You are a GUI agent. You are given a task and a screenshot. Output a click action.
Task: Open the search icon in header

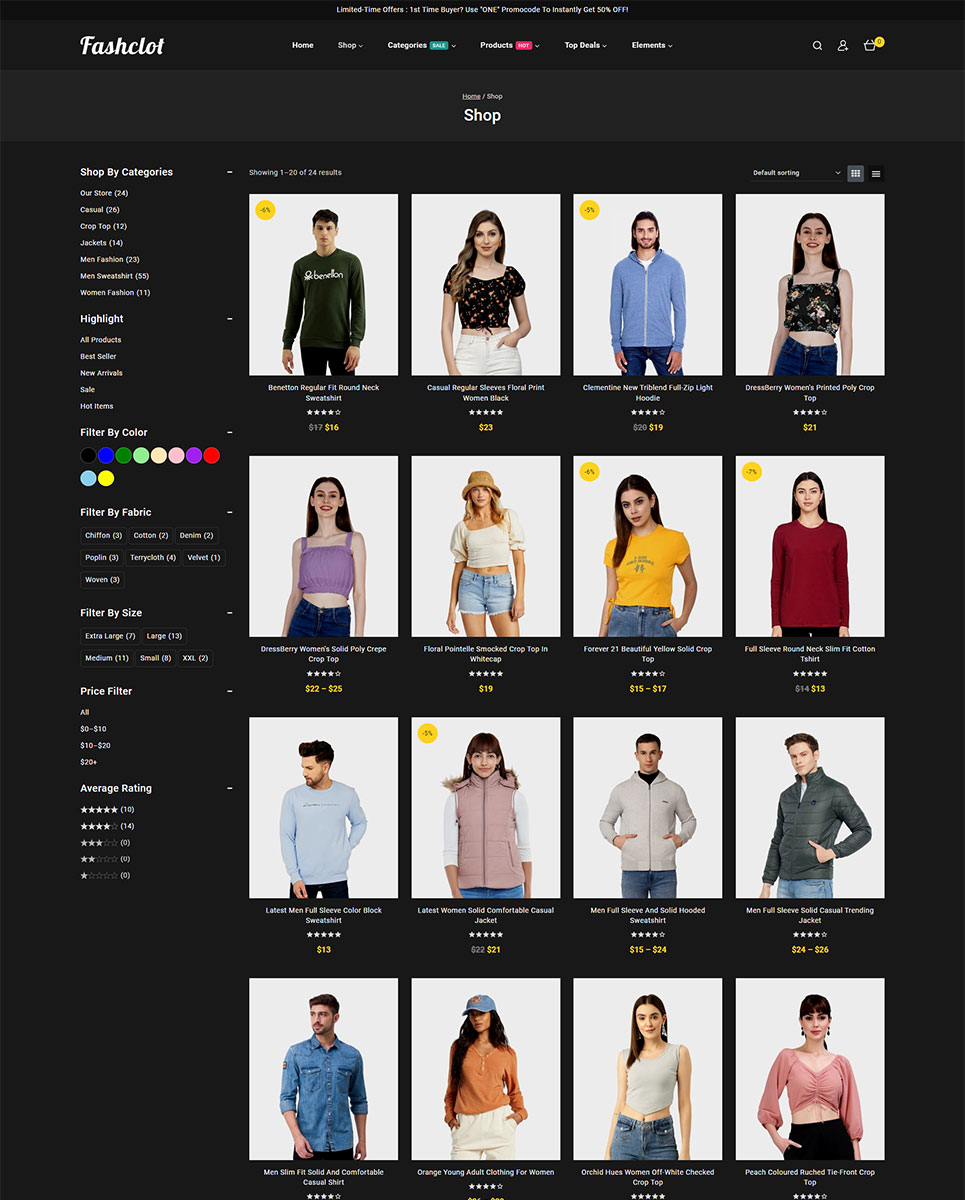pos(817,46)
